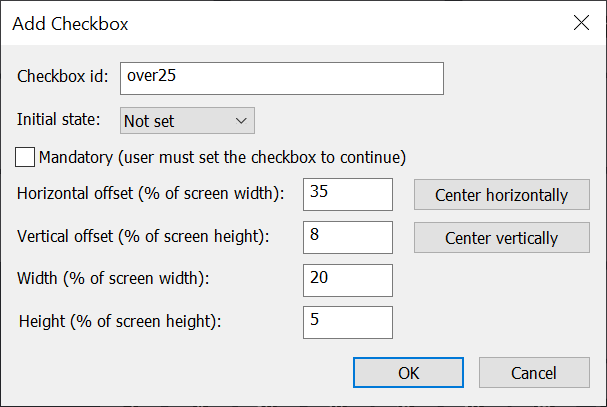
Task: Click the Checkbox id text field
Action: (280, 77)
